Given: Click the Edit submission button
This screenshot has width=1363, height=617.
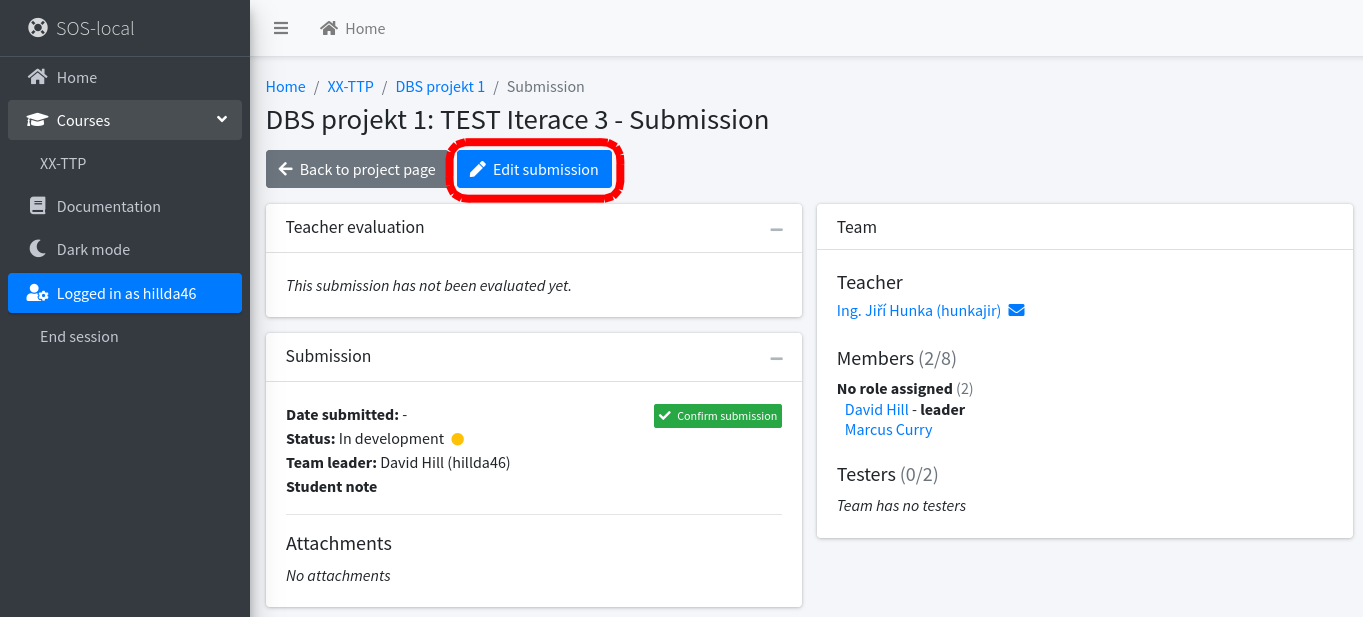Looking at the screenshot, I should point(534,169).
